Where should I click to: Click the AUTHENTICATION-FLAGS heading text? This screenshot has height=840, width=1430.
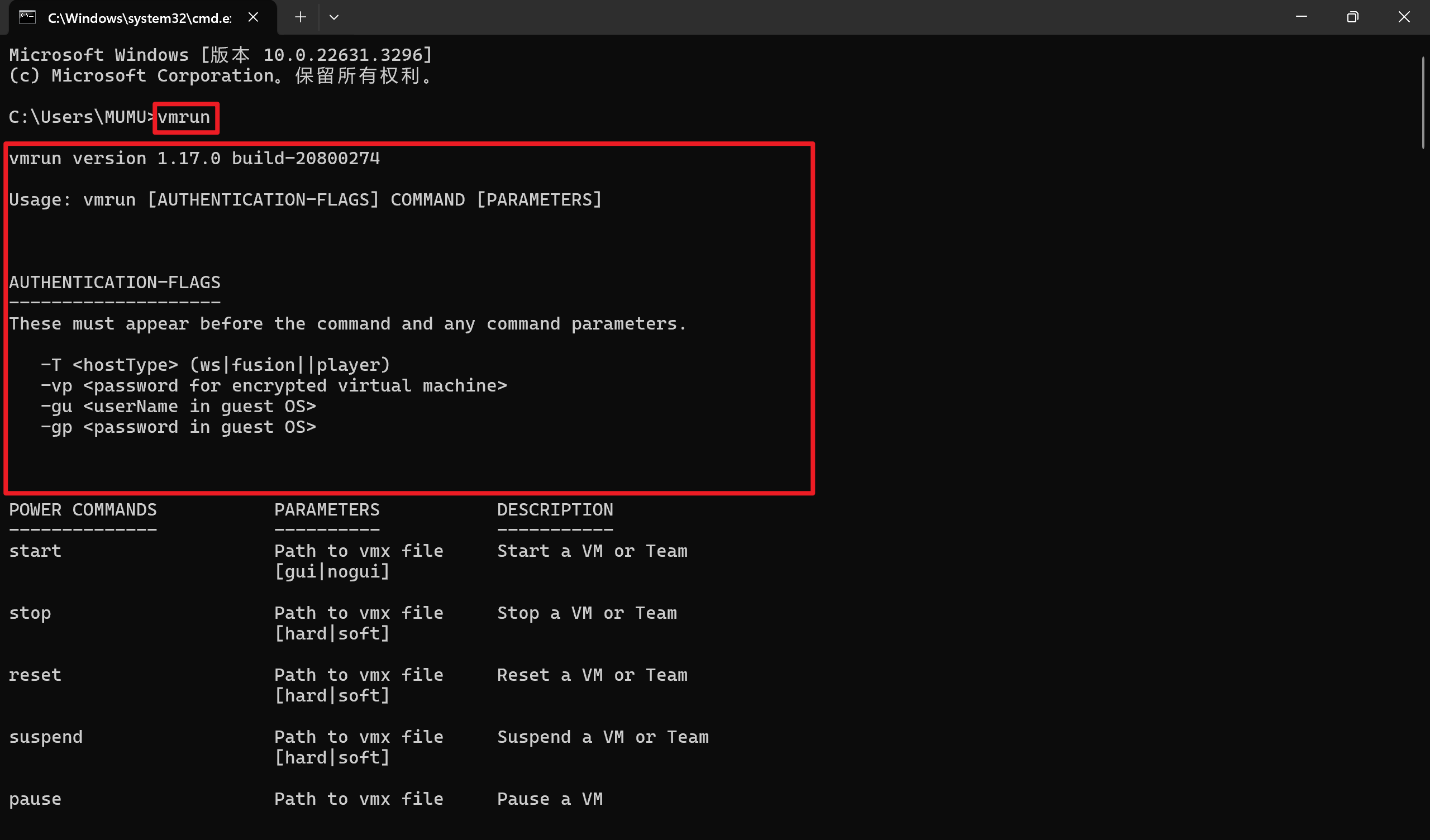[115, 282]
